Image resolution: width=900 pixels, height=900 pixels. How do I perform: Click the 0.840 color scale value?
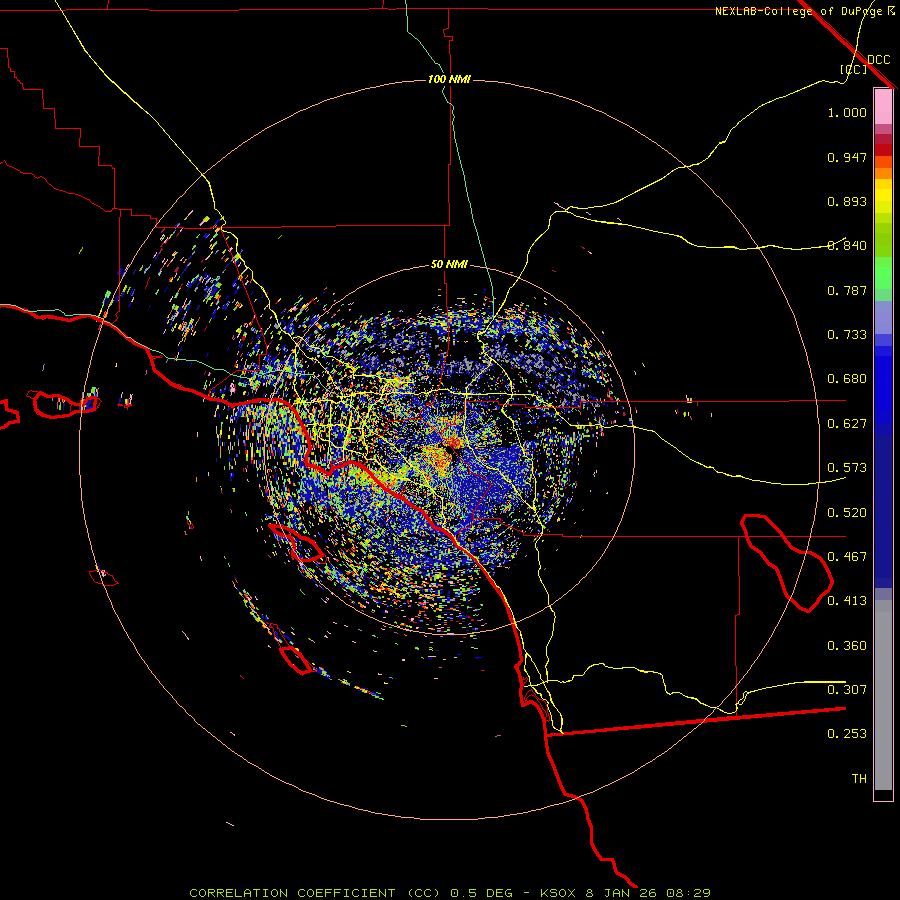[847, 246]
